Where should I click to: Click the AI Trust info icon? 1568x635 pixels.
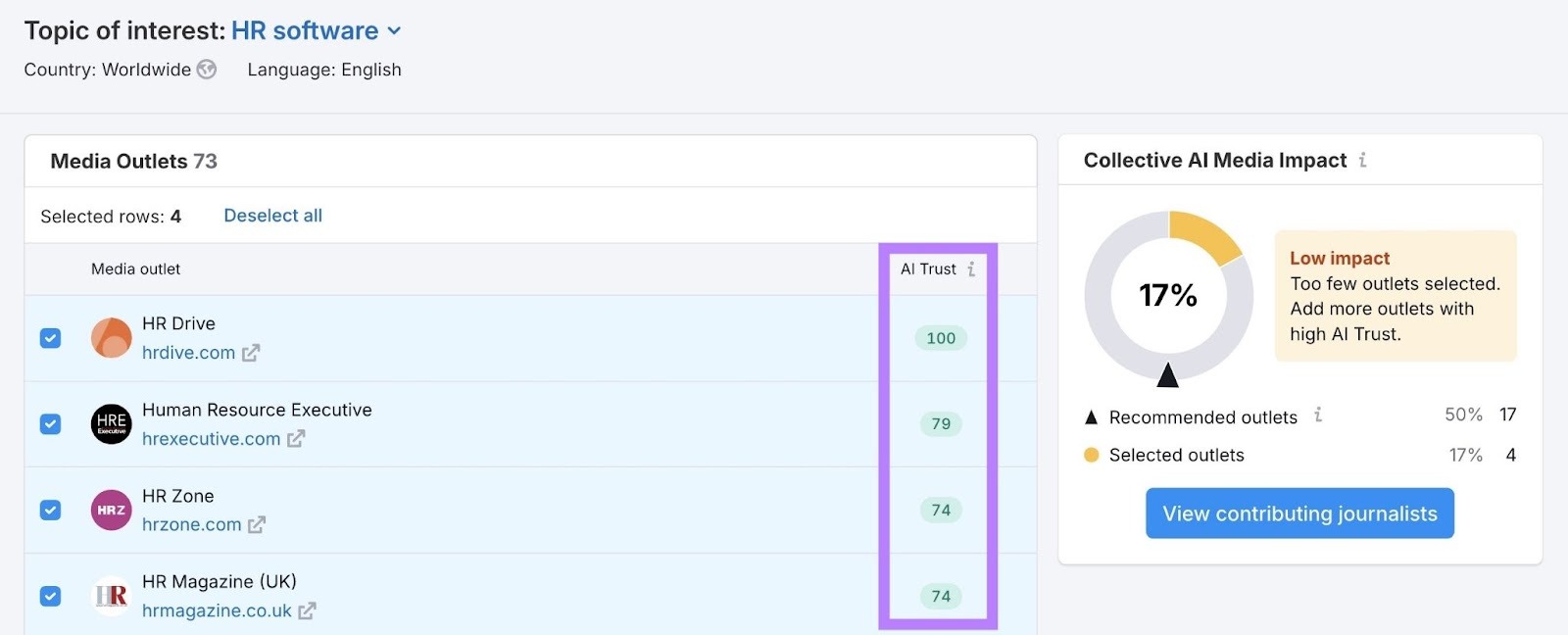click(971, 268)
